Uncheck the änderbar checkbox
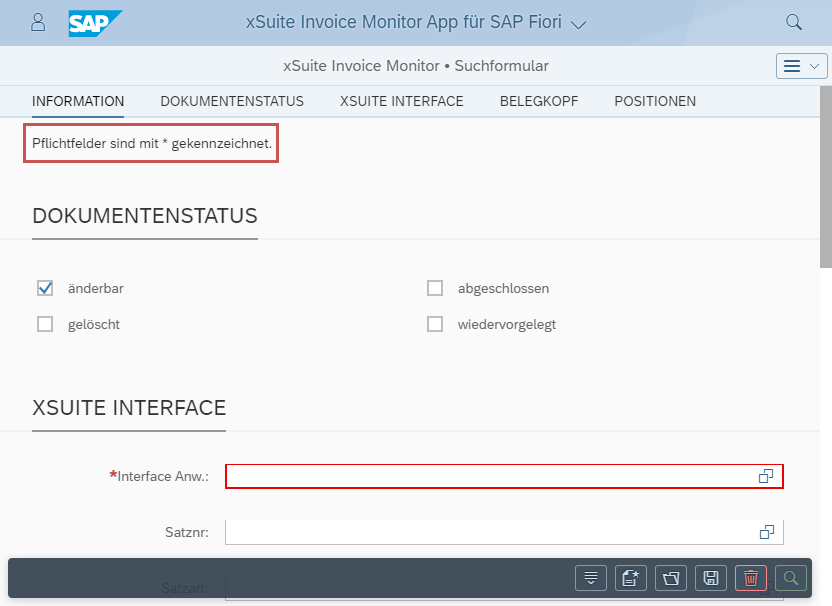Viewport: 832px width, 606px height. (x=44, y=287)
